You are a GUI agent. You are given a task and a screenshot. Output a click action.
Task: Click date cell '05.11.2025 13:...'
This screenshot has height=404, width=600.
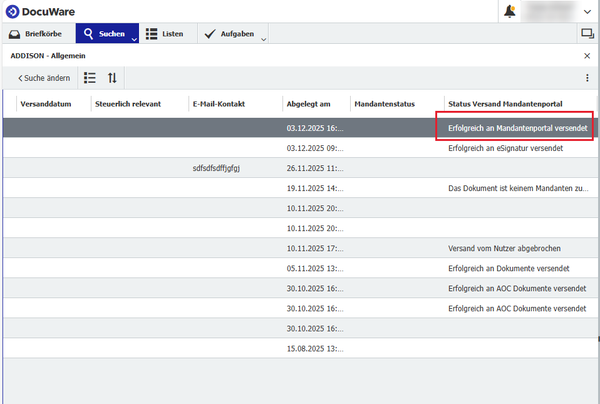click(x=315, y=269)
